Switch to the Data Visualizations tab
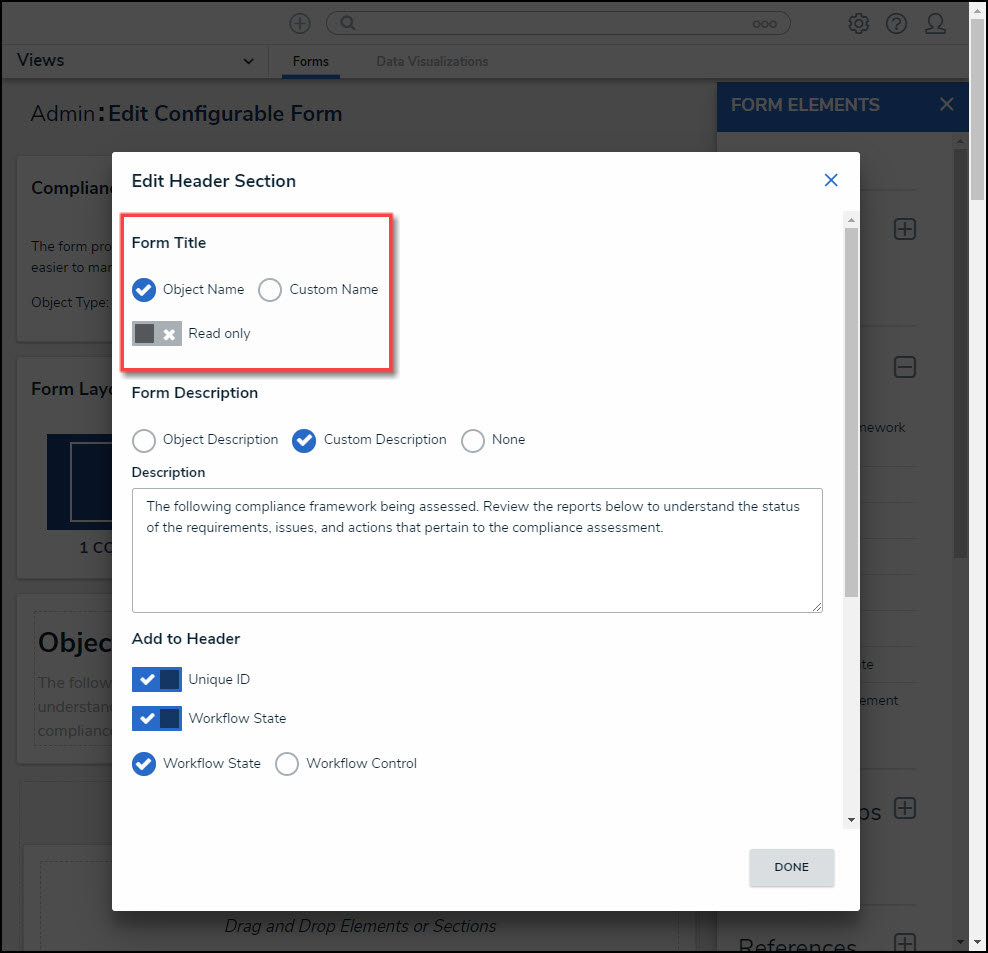988x953 pixels. [x=432, y=62]
